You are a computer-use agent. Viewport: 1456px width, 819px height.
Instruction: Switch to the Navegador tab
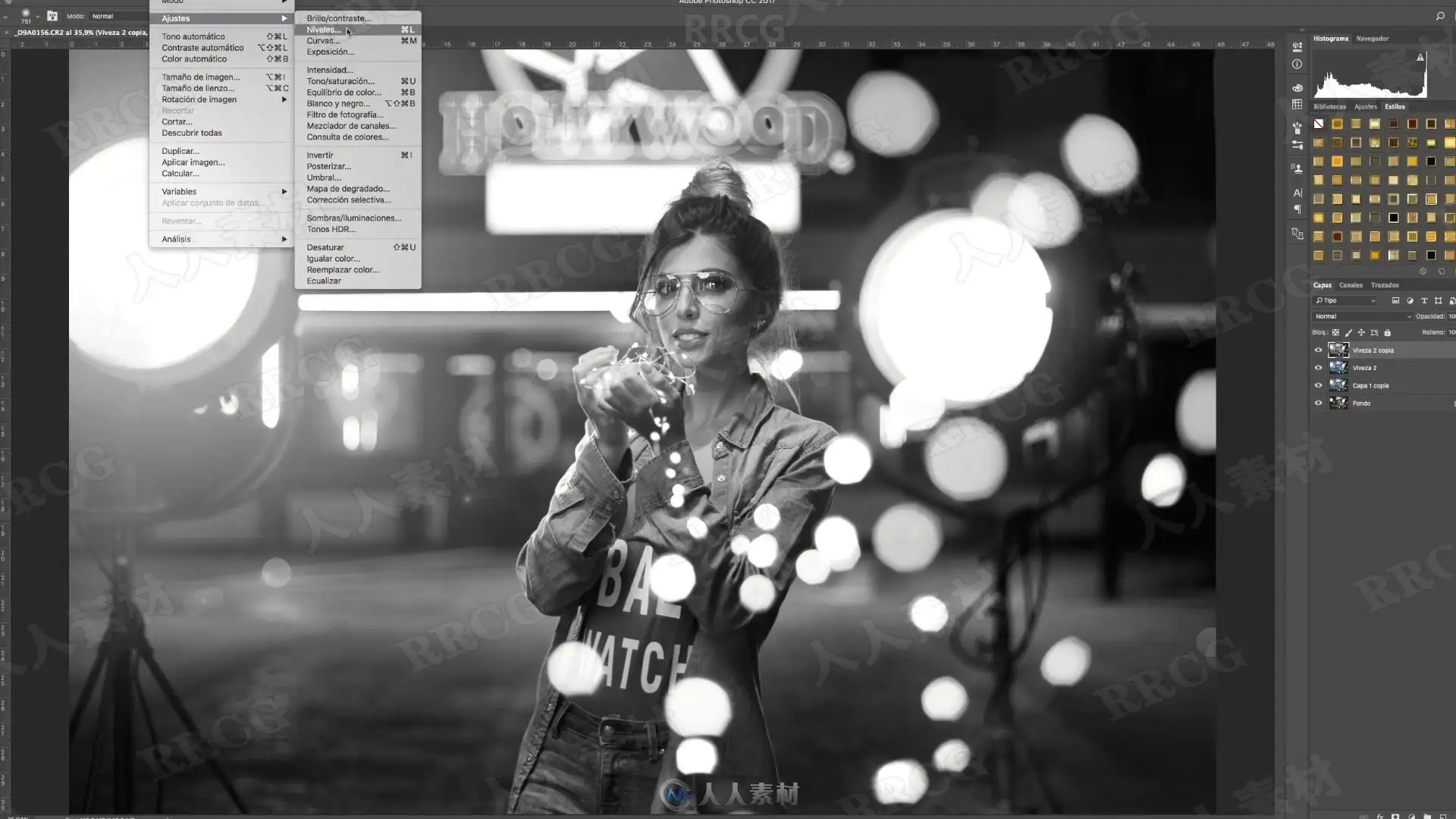pos(1372,39)
